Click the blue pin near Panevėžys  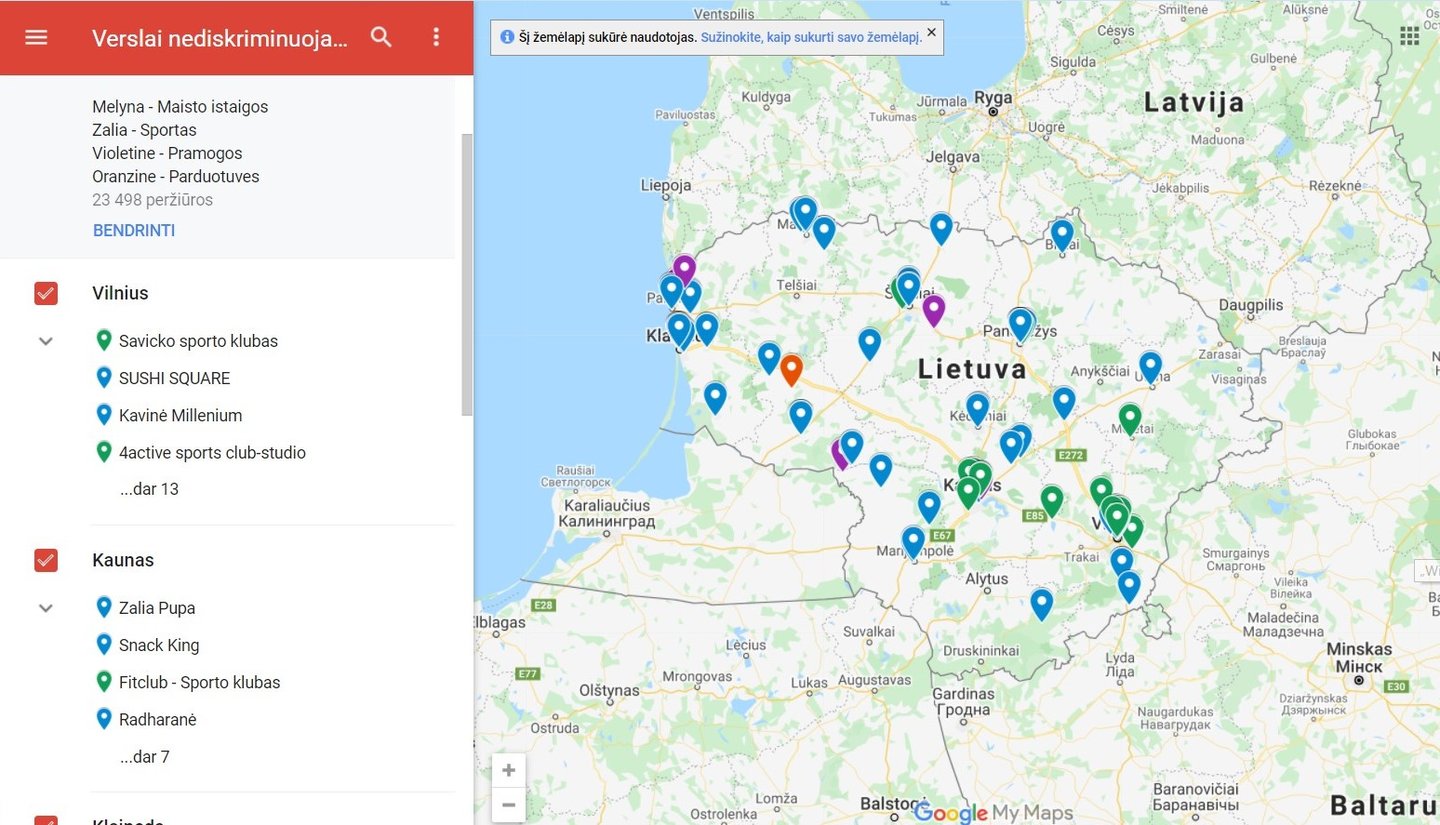pos(1020,323)
